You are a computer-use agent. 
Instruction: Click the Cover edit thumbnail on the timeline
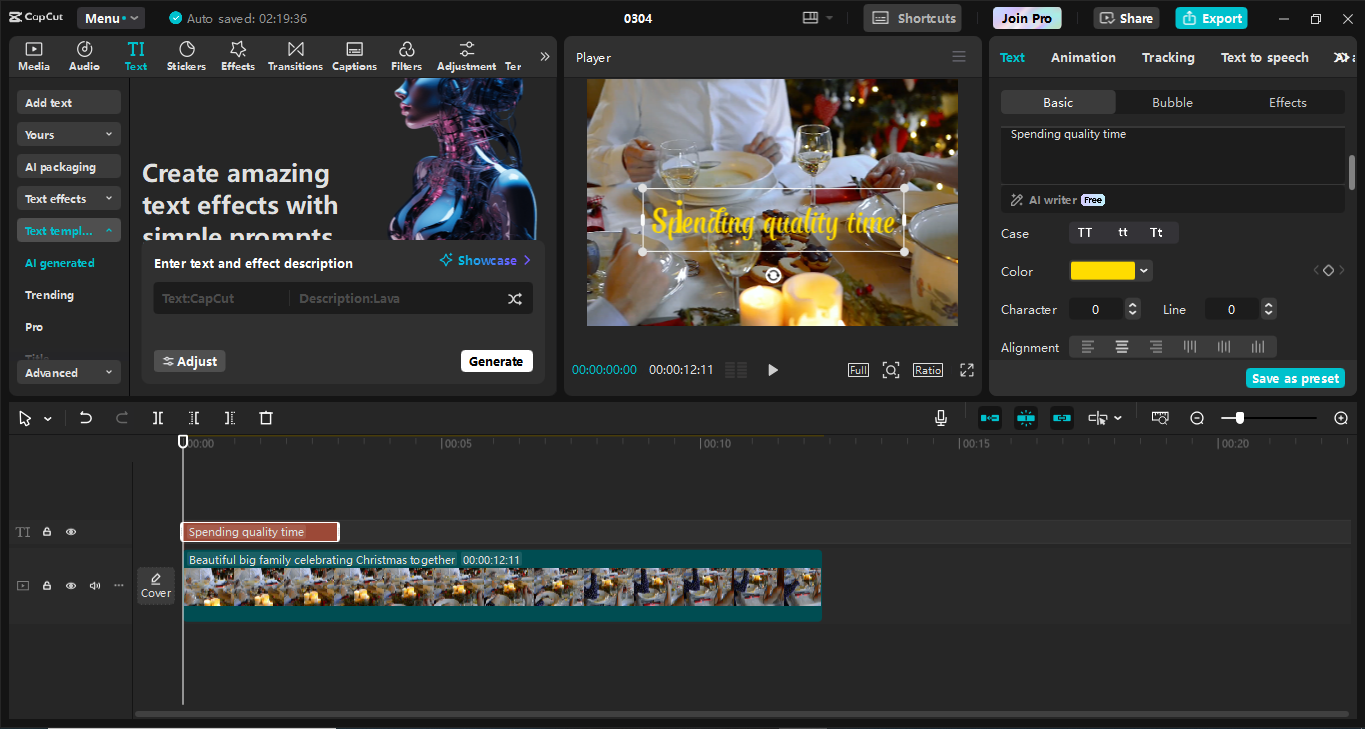click(155, 585)
